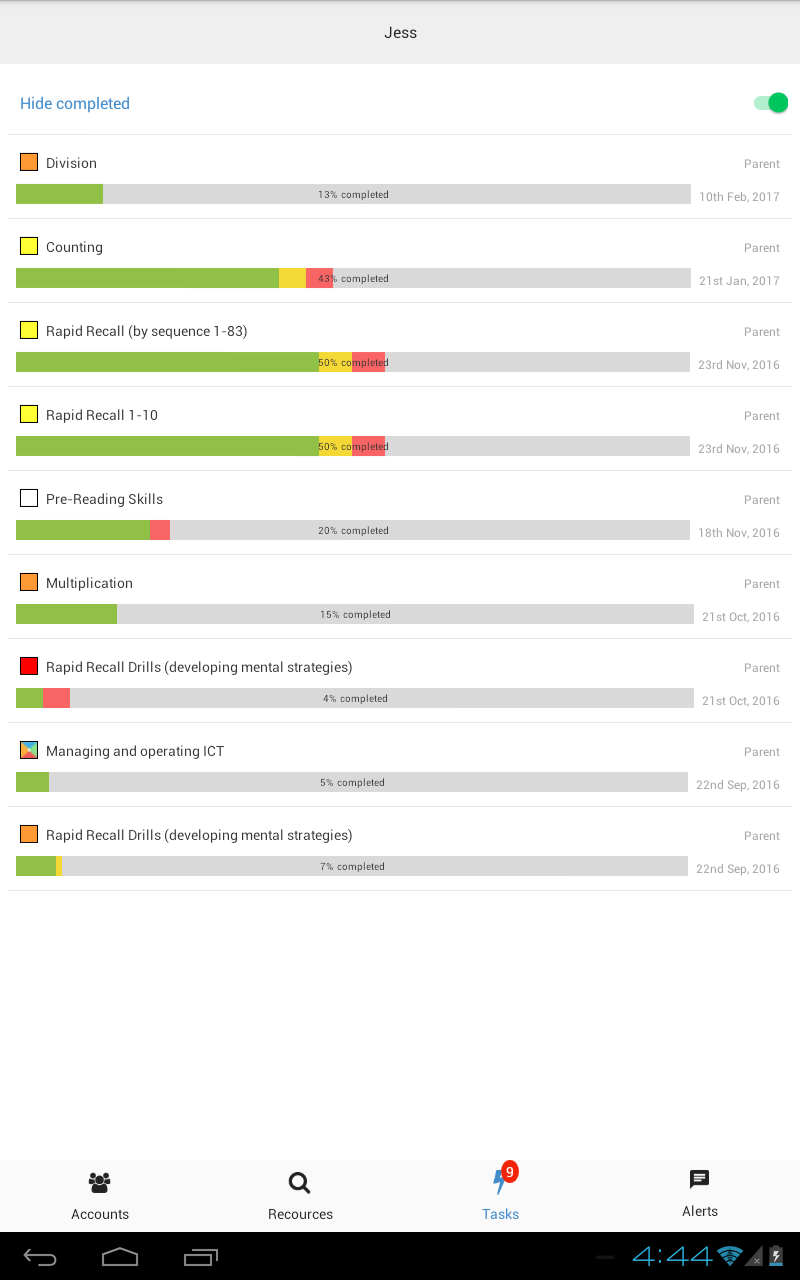Open the Multiplication task
The height and width of the screenshot is (1280, 800).
coord(89,583)
